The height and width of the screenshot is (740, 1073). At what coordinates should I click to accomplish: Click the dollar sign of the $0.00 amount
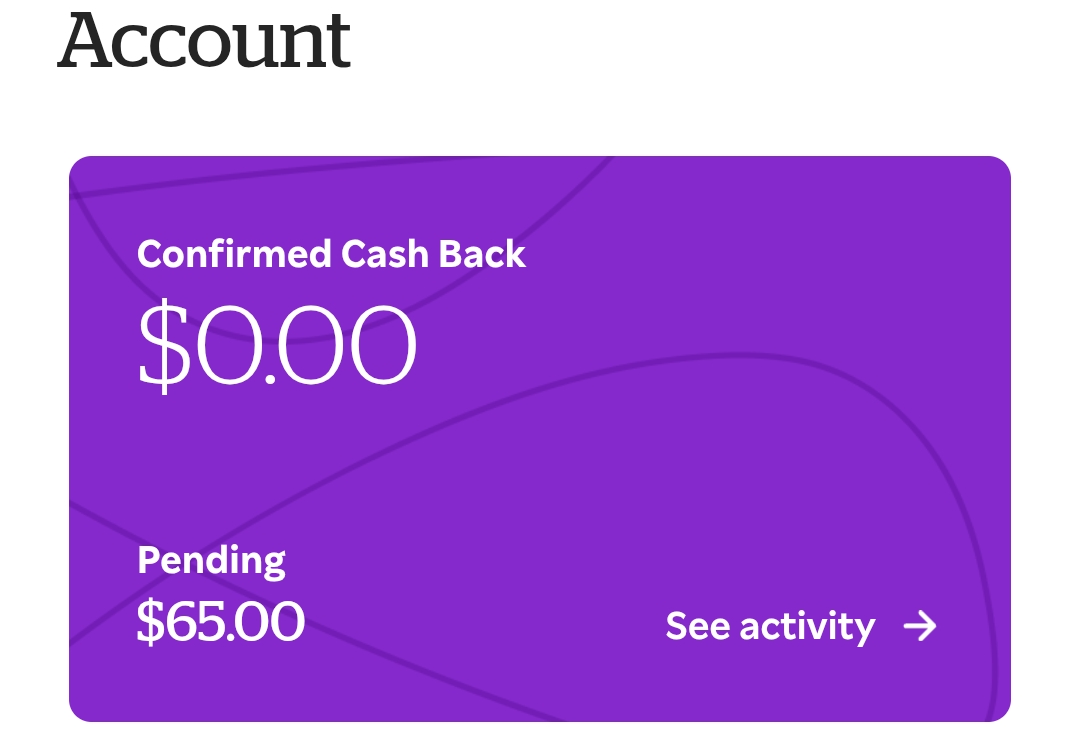[163, 346]
